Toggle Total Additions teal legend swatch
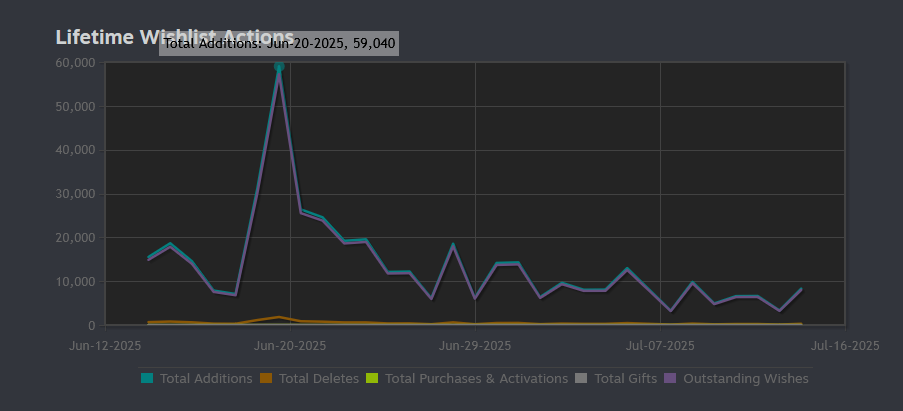Viewport: 903px width, 411px height. point(147,378)
